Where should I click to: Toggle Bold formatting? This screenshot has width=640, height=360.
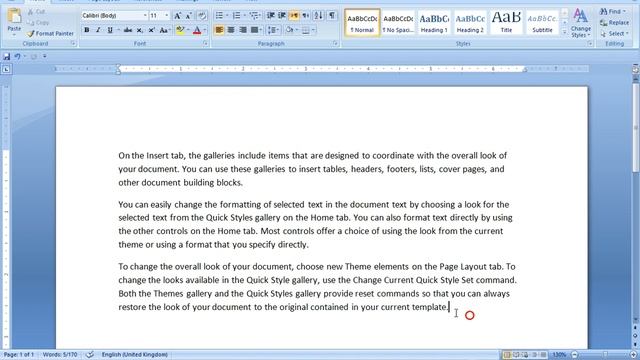[87, 30]
